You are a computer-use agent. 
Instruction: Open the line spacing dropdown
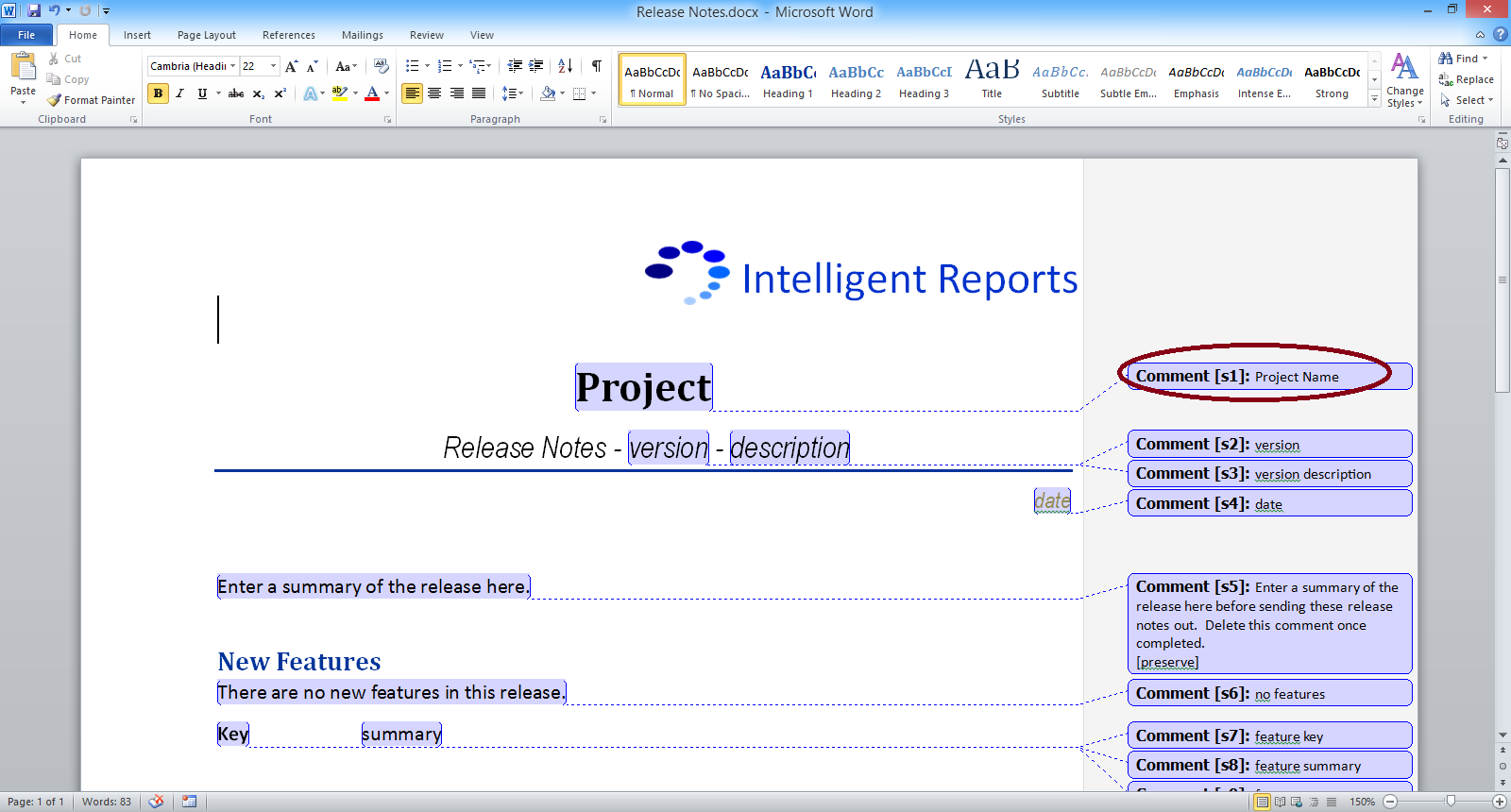pyautogui.click(x=512, y=93)
